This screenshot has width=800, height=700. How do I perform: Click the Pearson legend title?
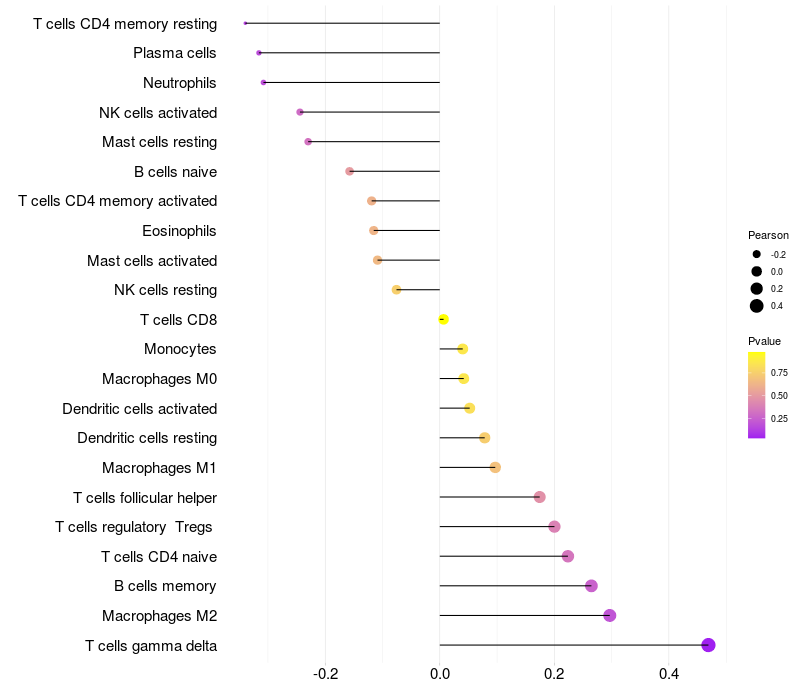[x=768, y=235]
